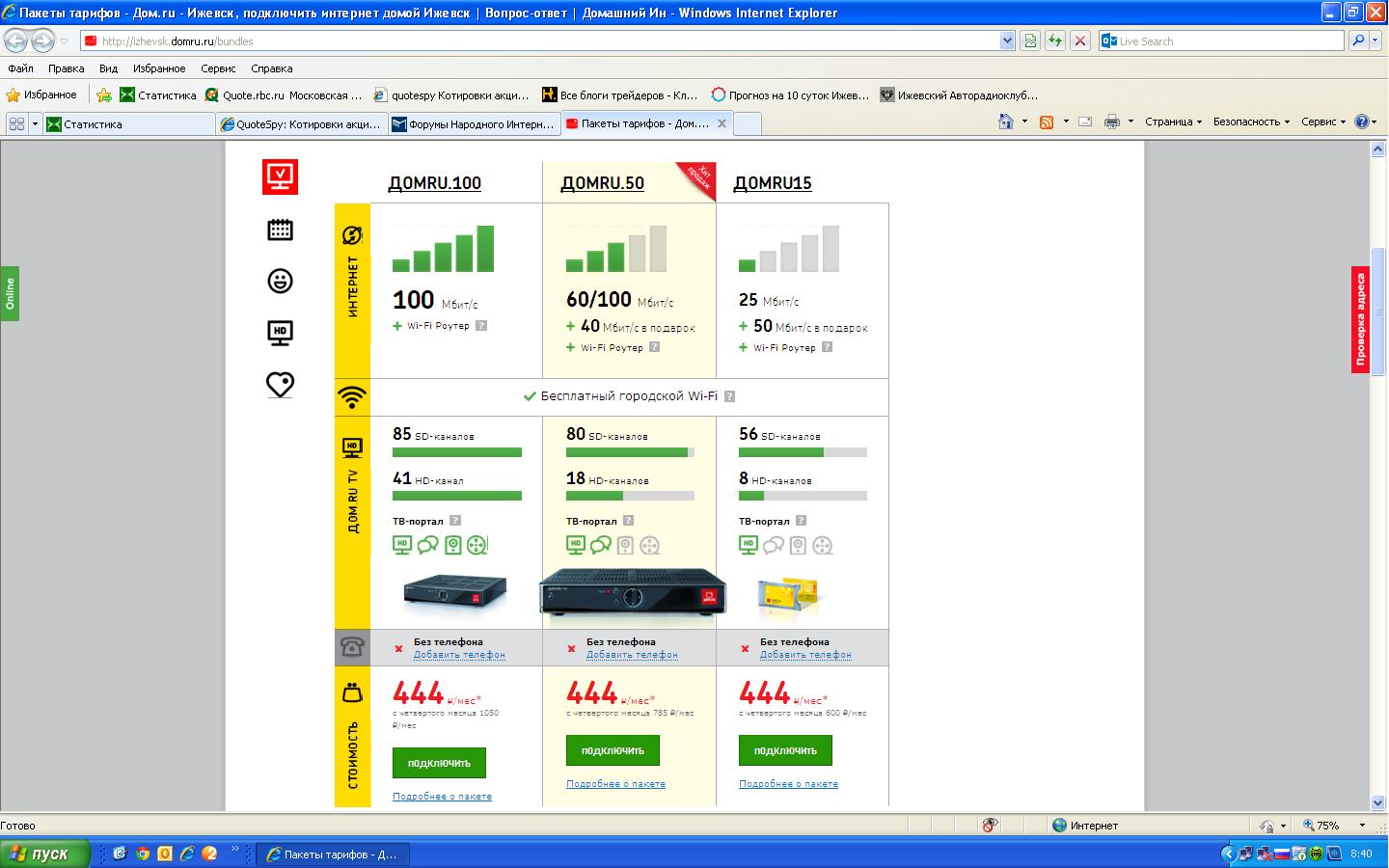Click TV-portal help icon in ДОМRU.50 column
1389x868 pixels.
tap(628, 521)
